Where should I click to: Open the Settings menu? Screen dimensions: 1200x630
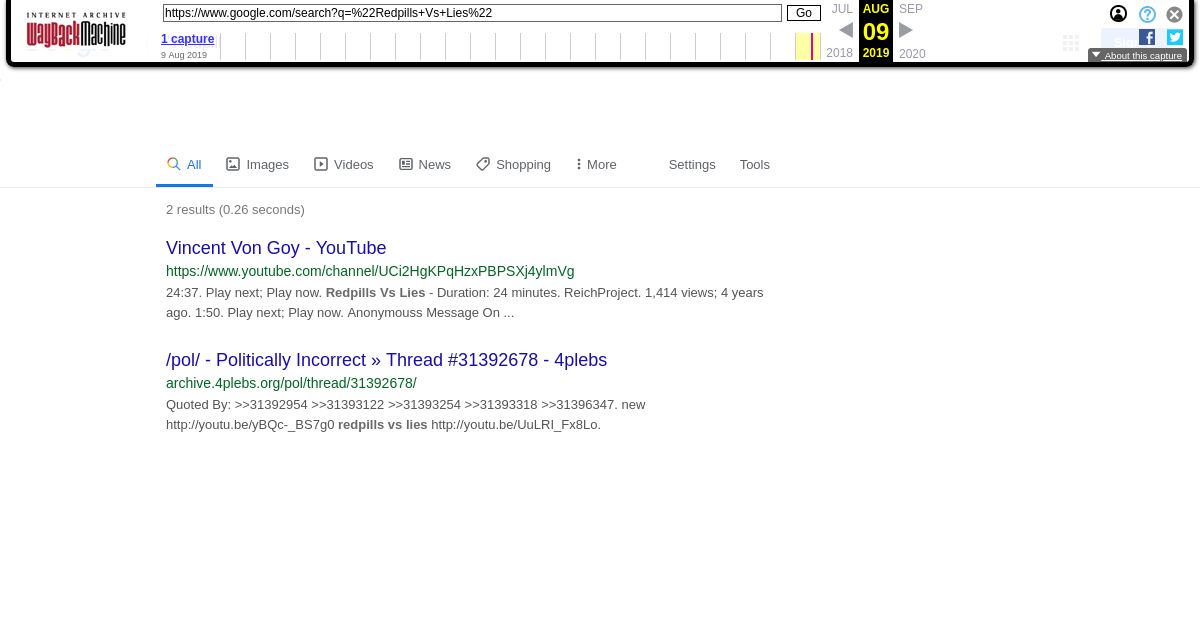[x=692, y=164]
